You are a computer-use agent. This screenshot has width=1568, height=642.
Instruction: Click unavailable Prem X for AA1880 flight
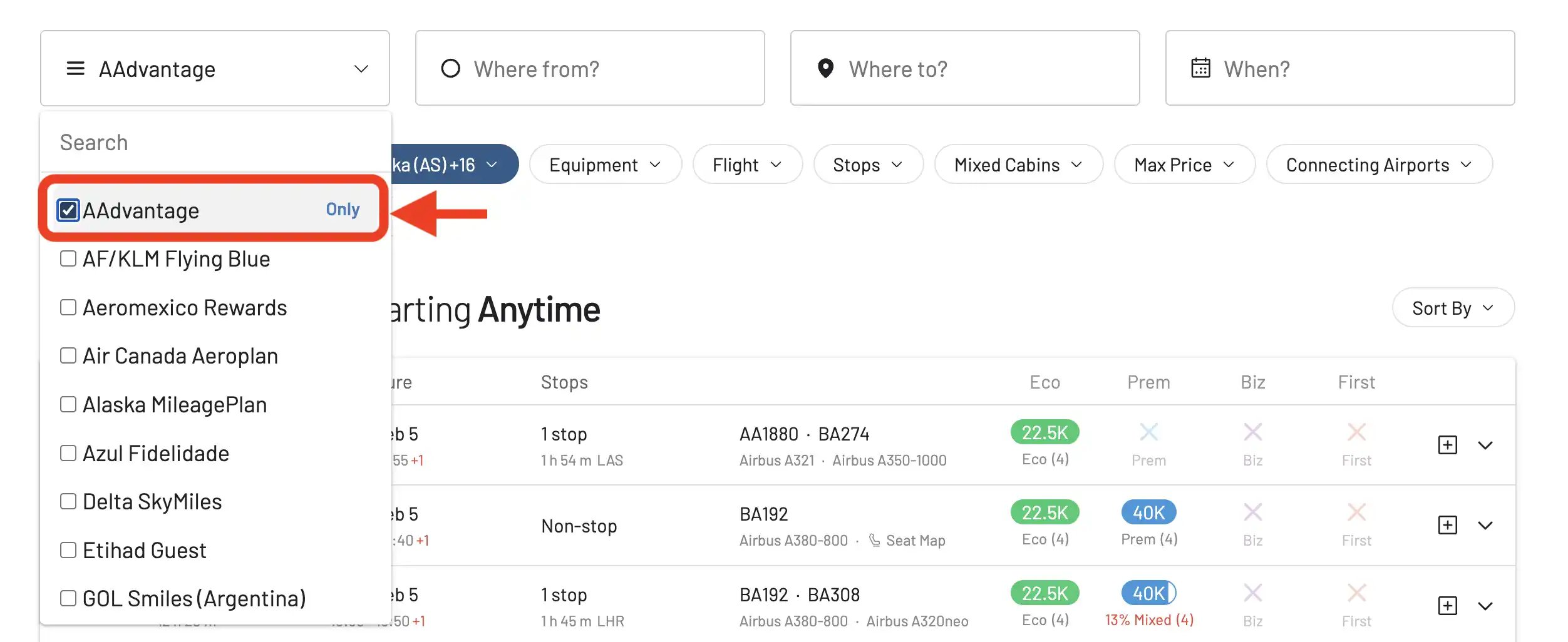point(1148,432)
